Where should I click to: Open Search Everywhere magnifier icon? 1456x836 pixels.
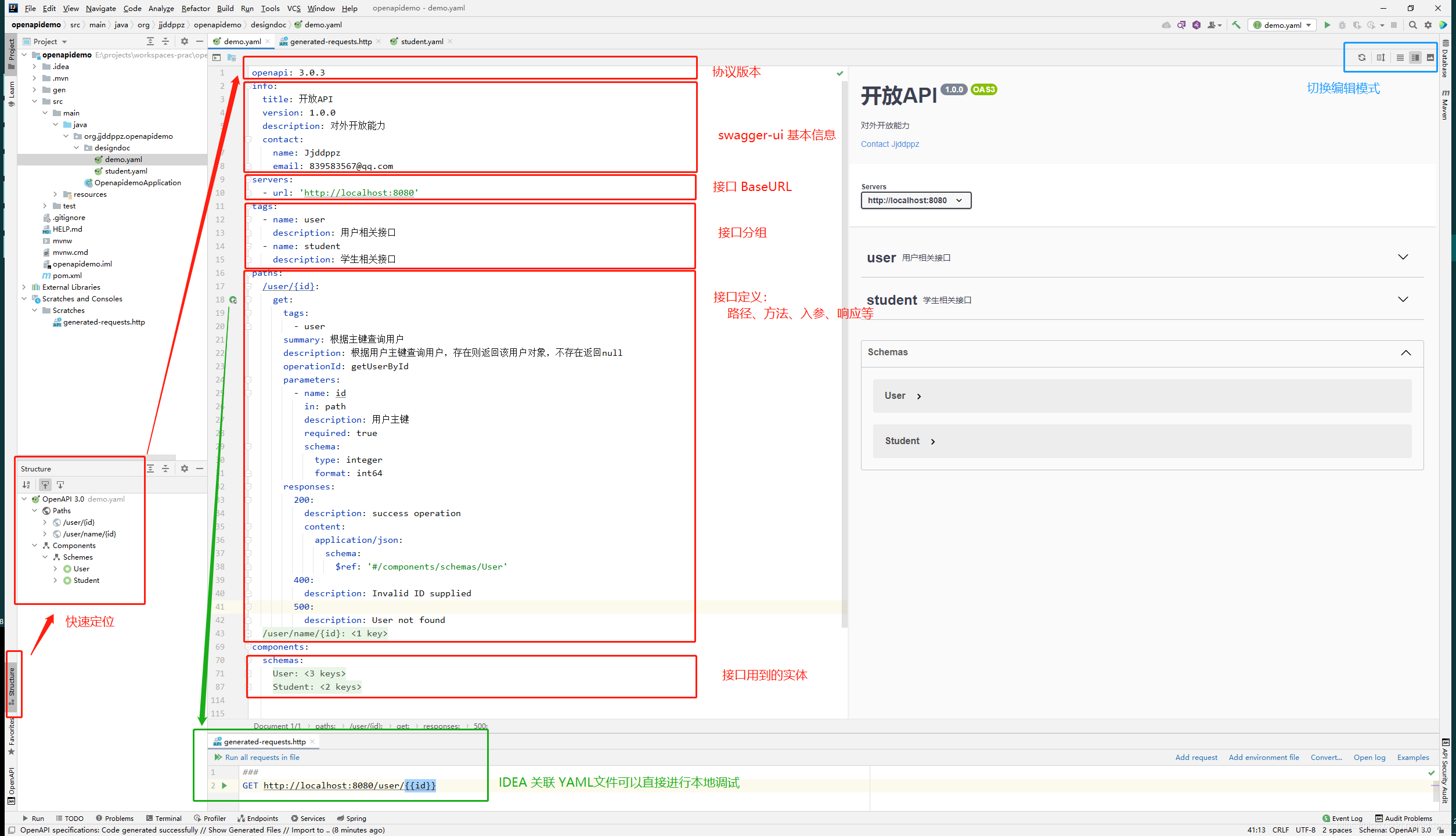click(x=1412, y=25)
